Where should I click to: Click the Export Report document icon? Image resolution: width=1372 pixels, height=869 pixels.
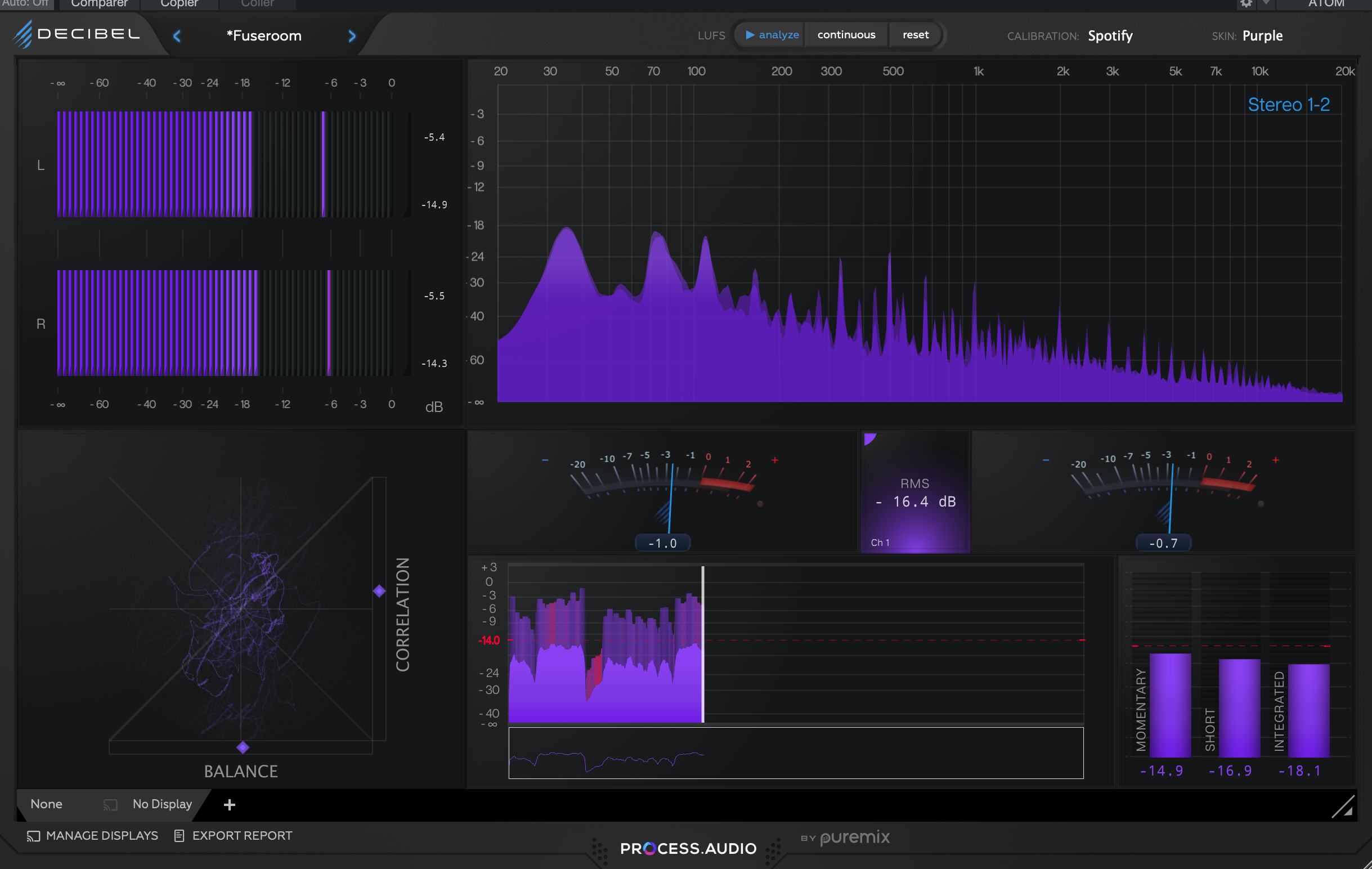tap(180, 836)
